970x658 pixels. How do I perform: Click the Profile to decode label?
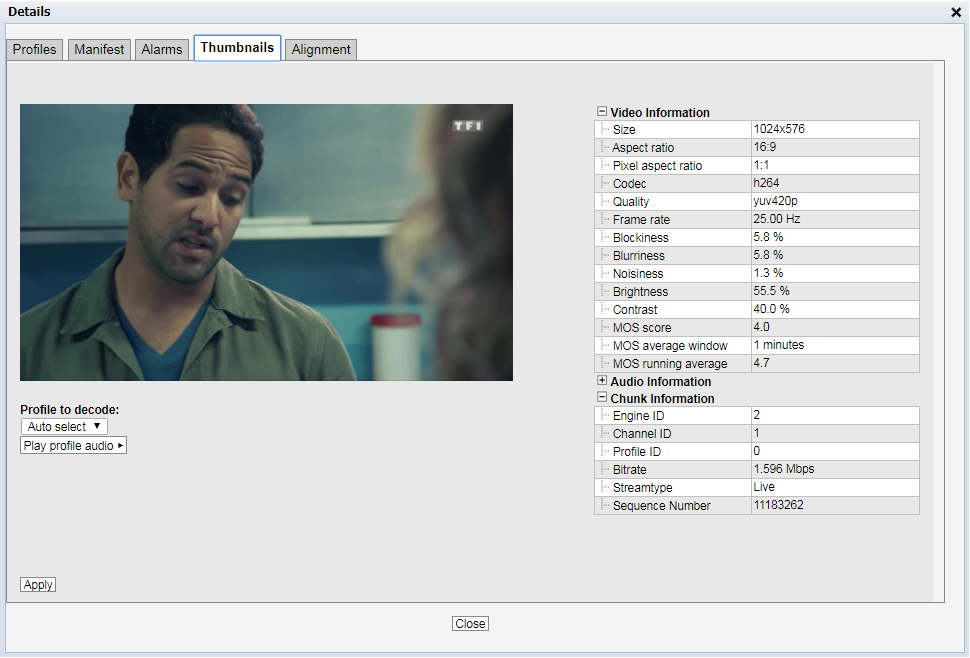tap(69, 409)
